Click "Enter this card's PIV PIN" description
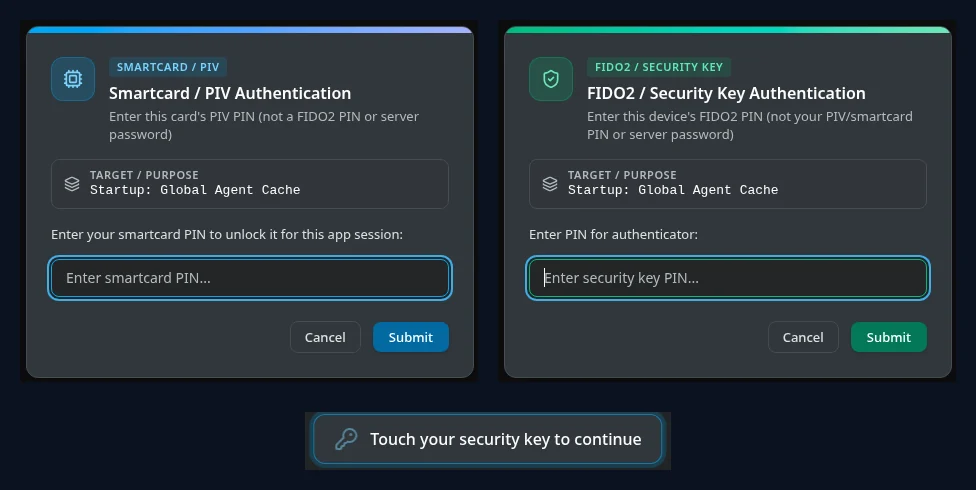 264,125
